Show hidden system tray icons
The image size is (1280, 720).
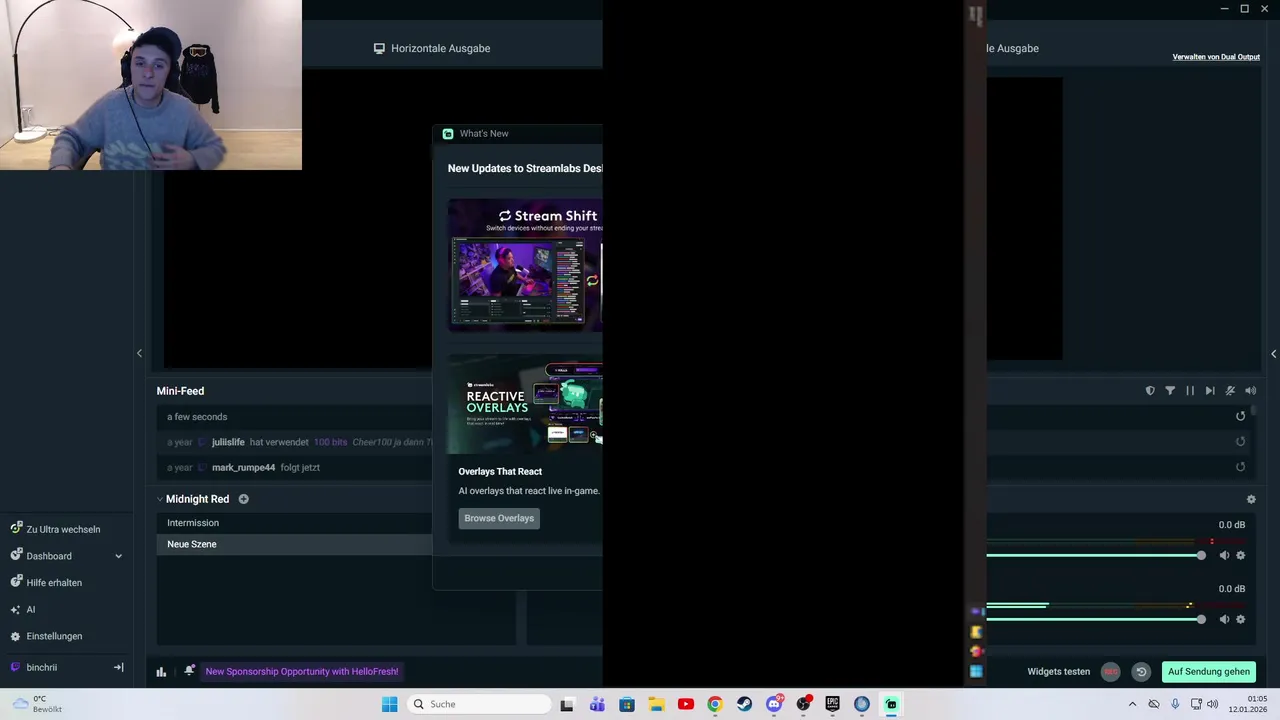click(x=1132, y=704)
